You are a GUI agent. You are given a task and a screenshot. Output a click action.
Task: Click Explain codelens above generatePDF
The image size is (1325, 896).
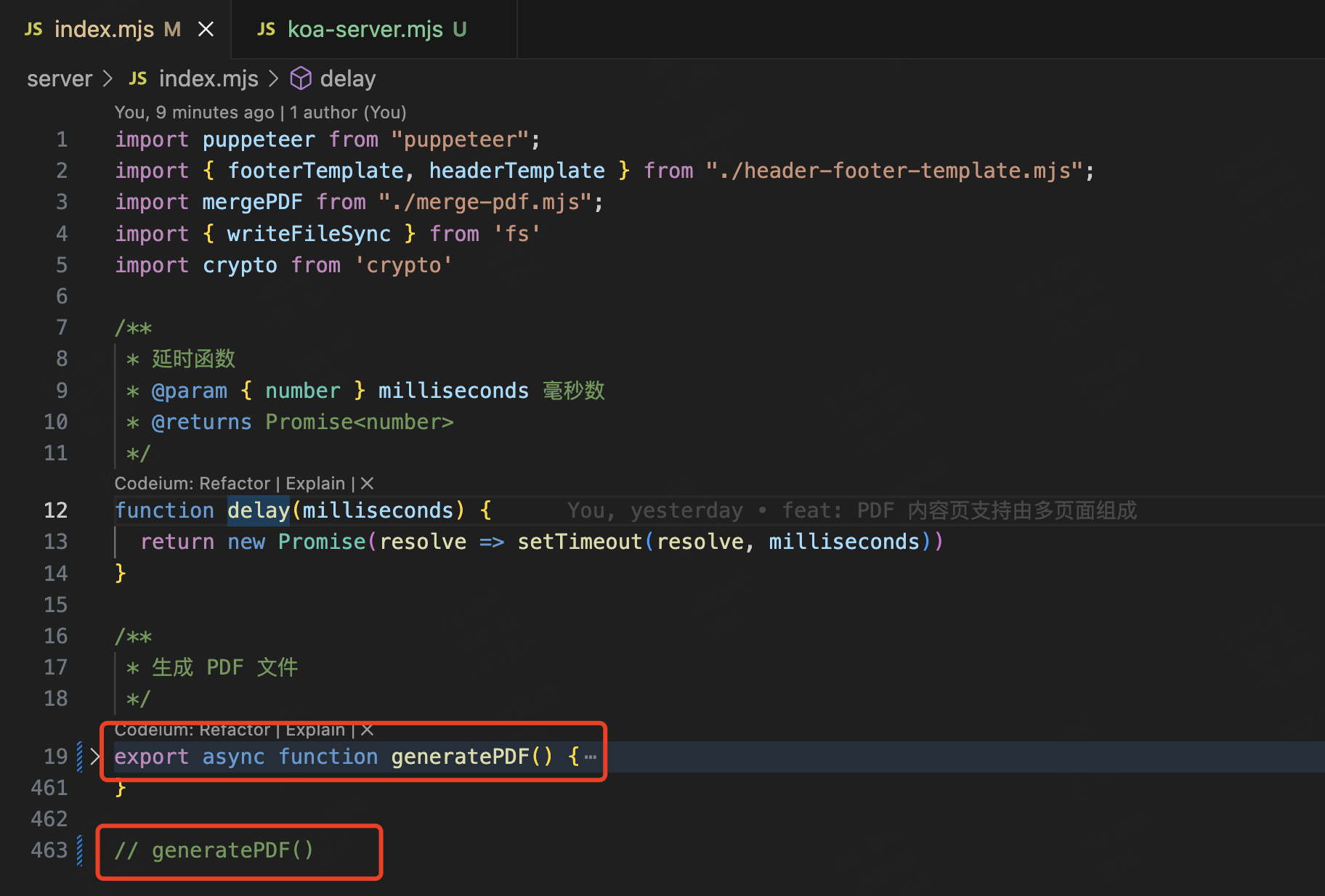(315, 730)
